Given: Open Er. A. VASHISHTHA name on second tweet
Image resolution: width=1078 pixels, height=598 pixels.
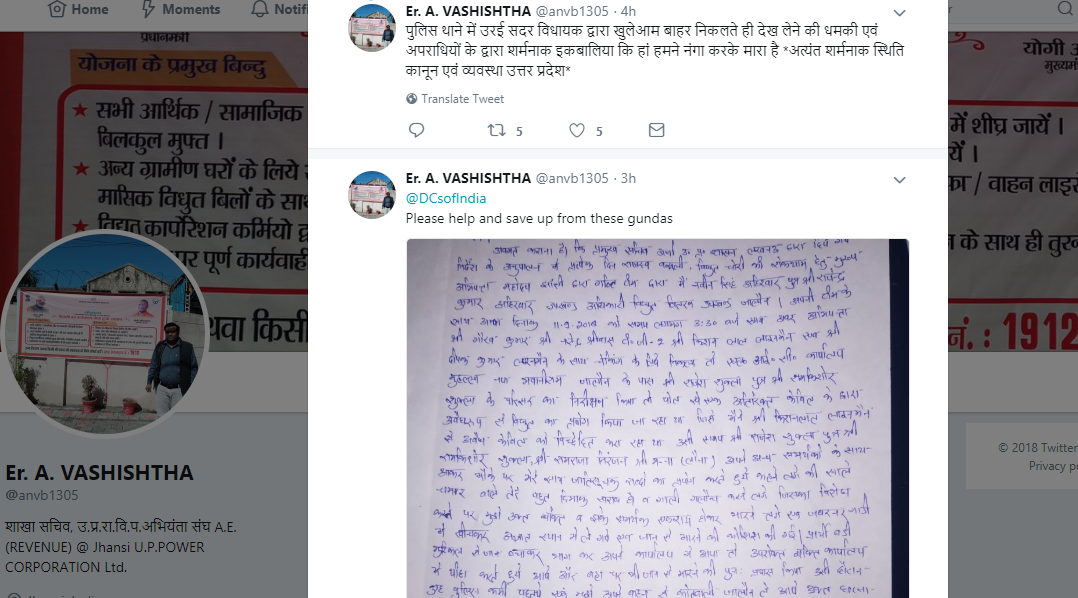Looking at the screenshot, I should click(x=468, y=178).
